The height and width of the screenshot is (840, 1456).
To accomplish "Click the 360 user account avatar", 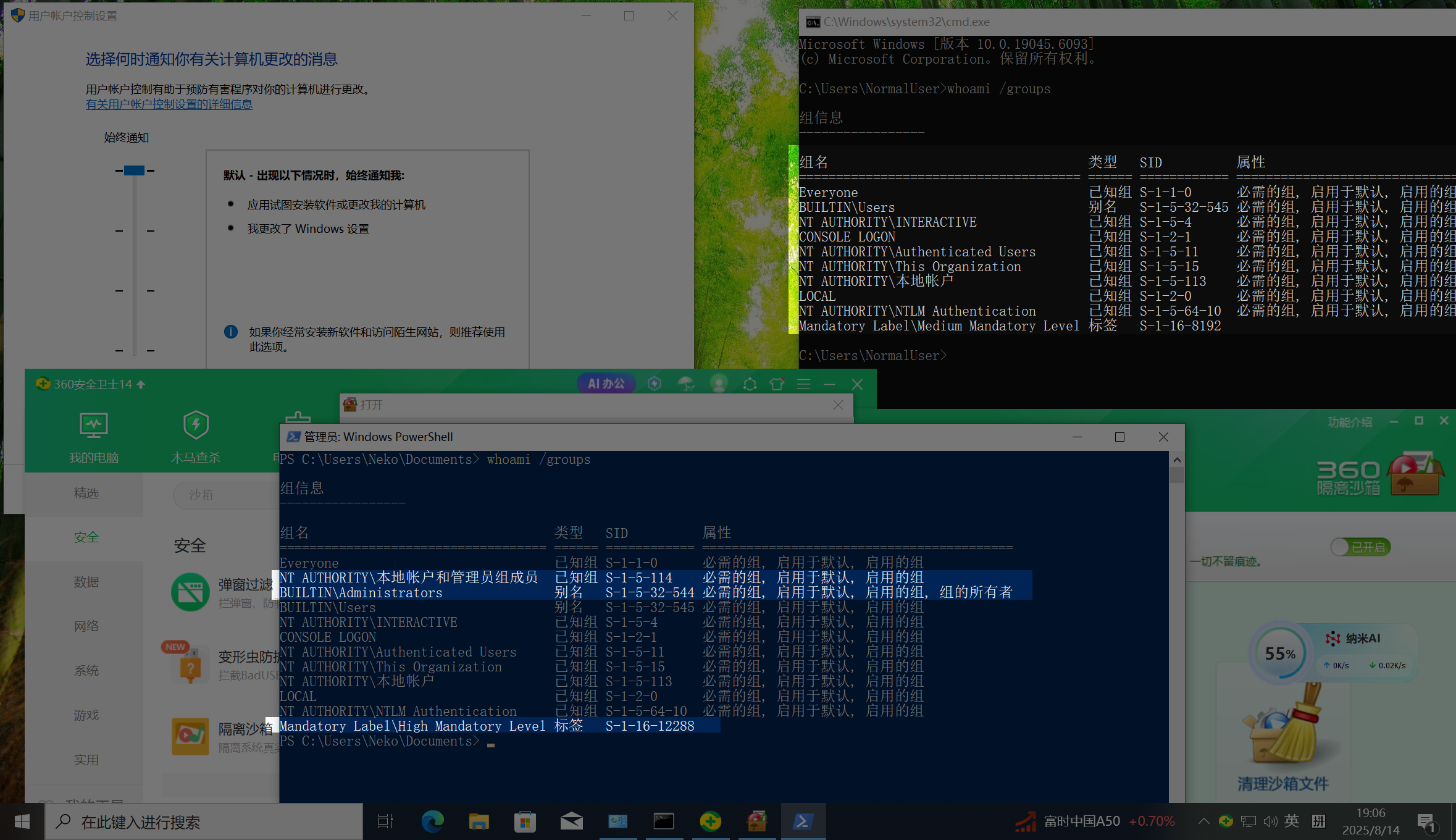I will click(719, 384).
